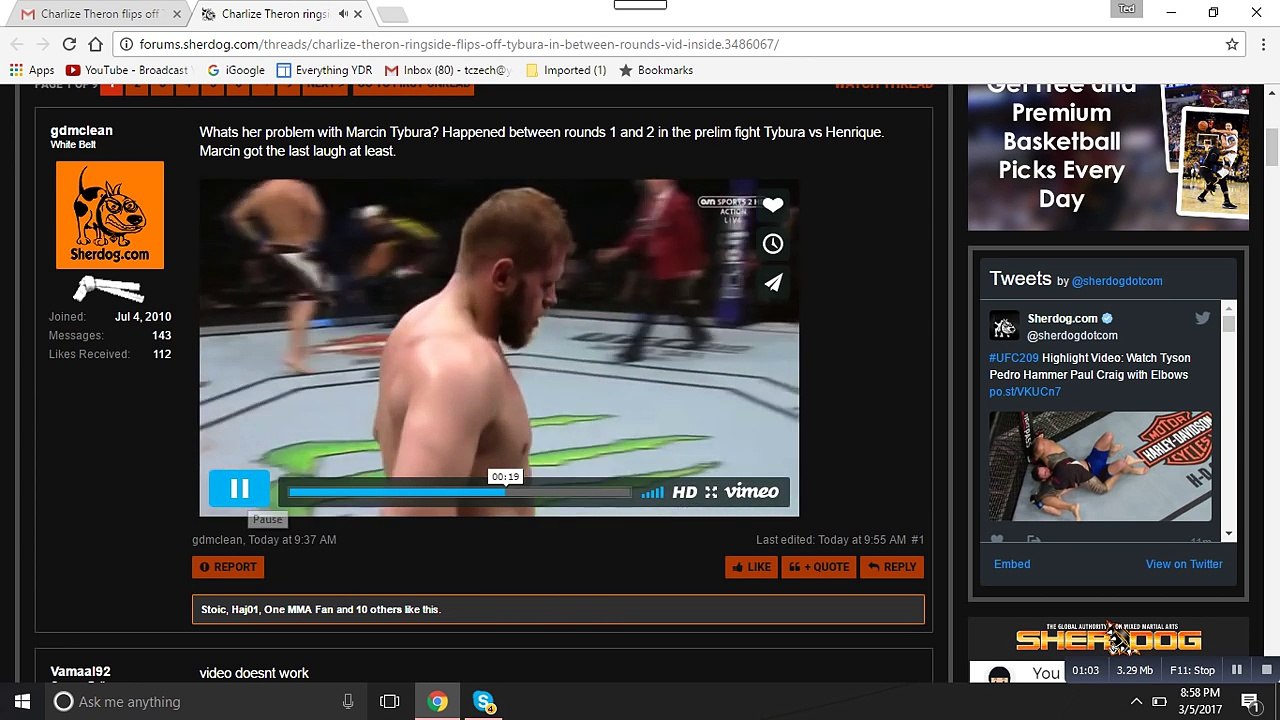Viewport: 1280px width, 720px height.
Task: Pause the Vimeo video
Action: pos(239,489)
